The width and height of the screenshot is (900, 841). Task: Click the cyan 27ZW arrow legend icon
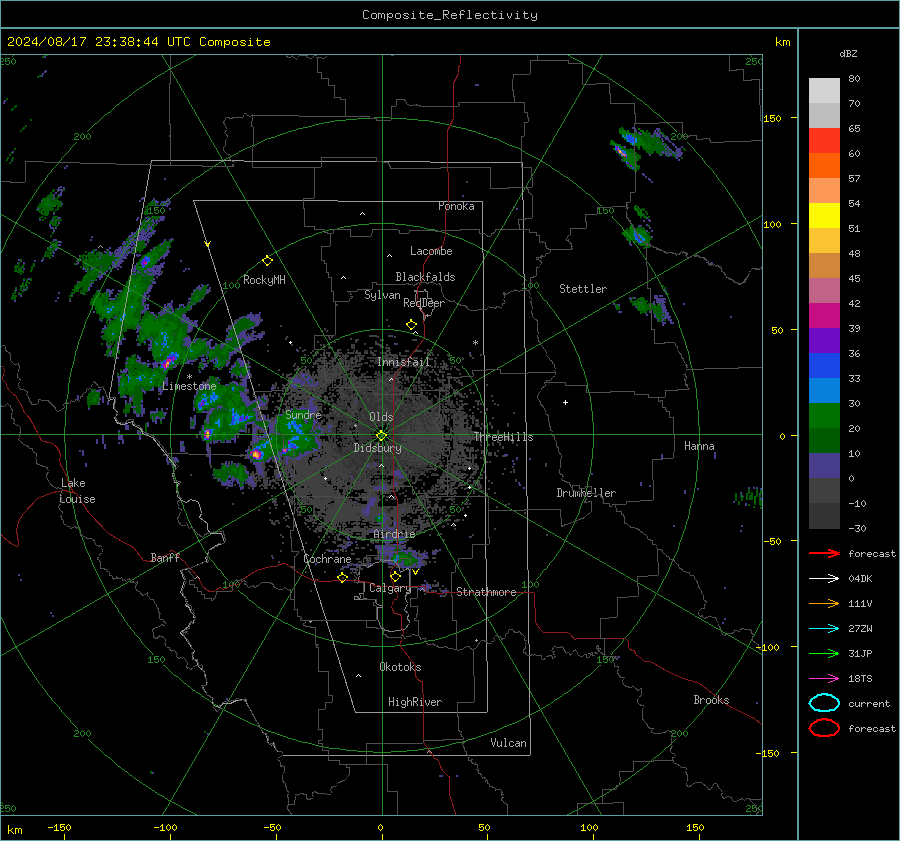coord(824,628)
